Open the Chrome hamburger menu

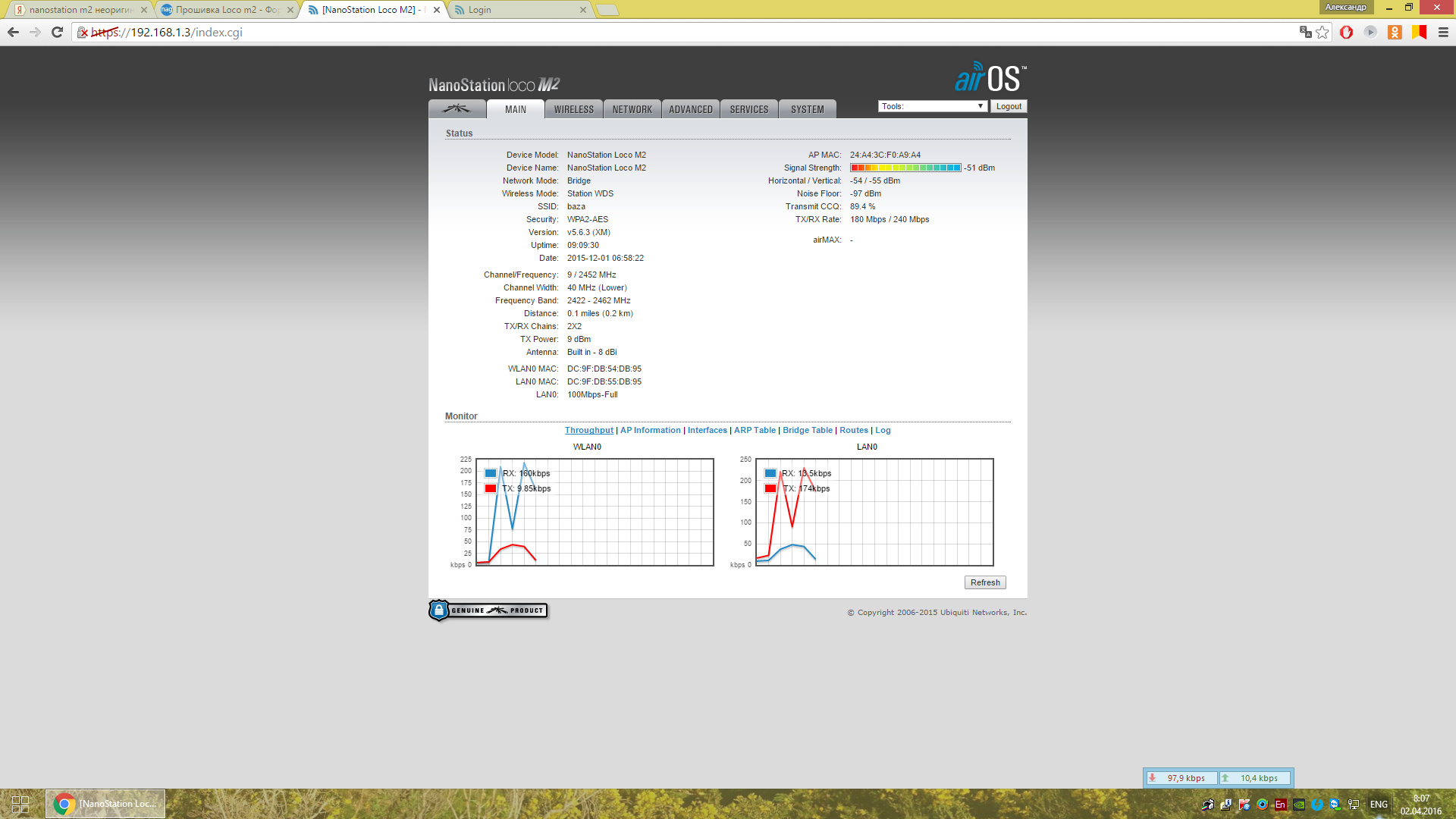[x=1443, y=32]
